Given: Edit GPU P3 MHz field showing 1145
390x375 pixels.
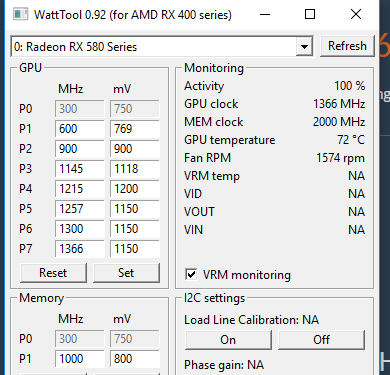Looking at the screenshot, I should click(x=80, y=169).
